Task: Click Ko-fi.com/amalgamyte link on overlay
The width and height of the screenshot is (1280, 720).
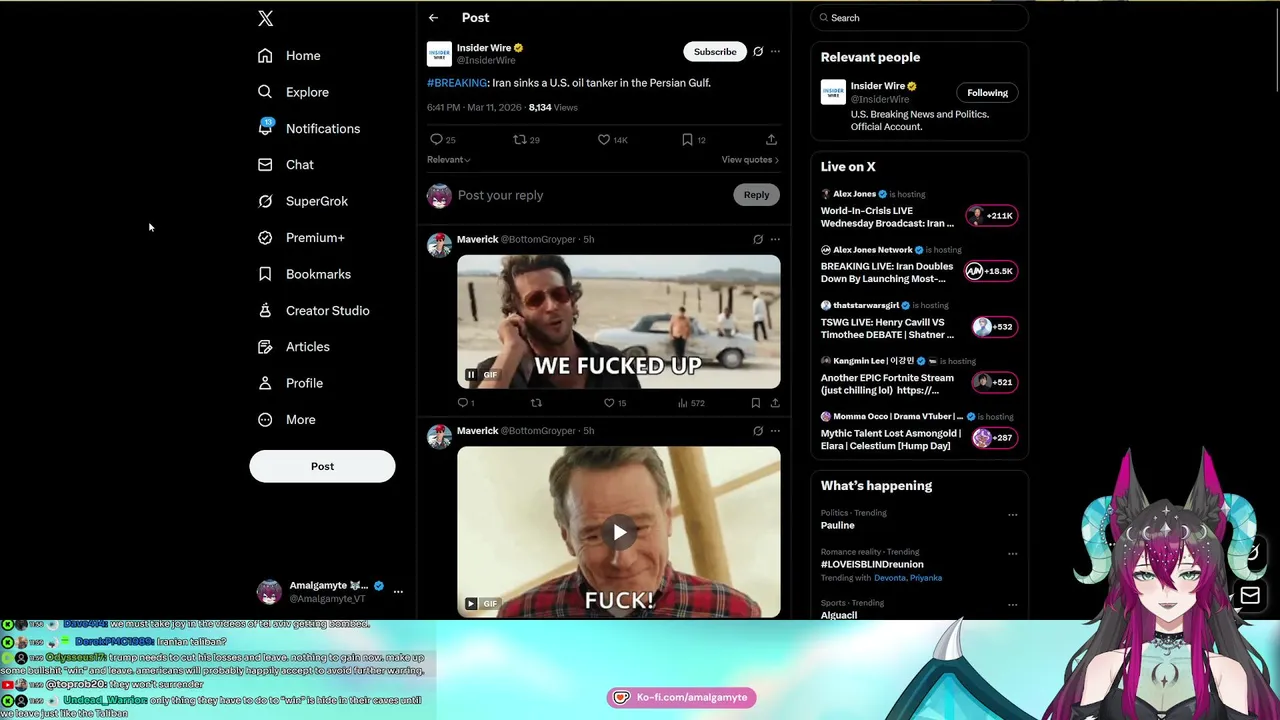Action: [x=681, y=698]
